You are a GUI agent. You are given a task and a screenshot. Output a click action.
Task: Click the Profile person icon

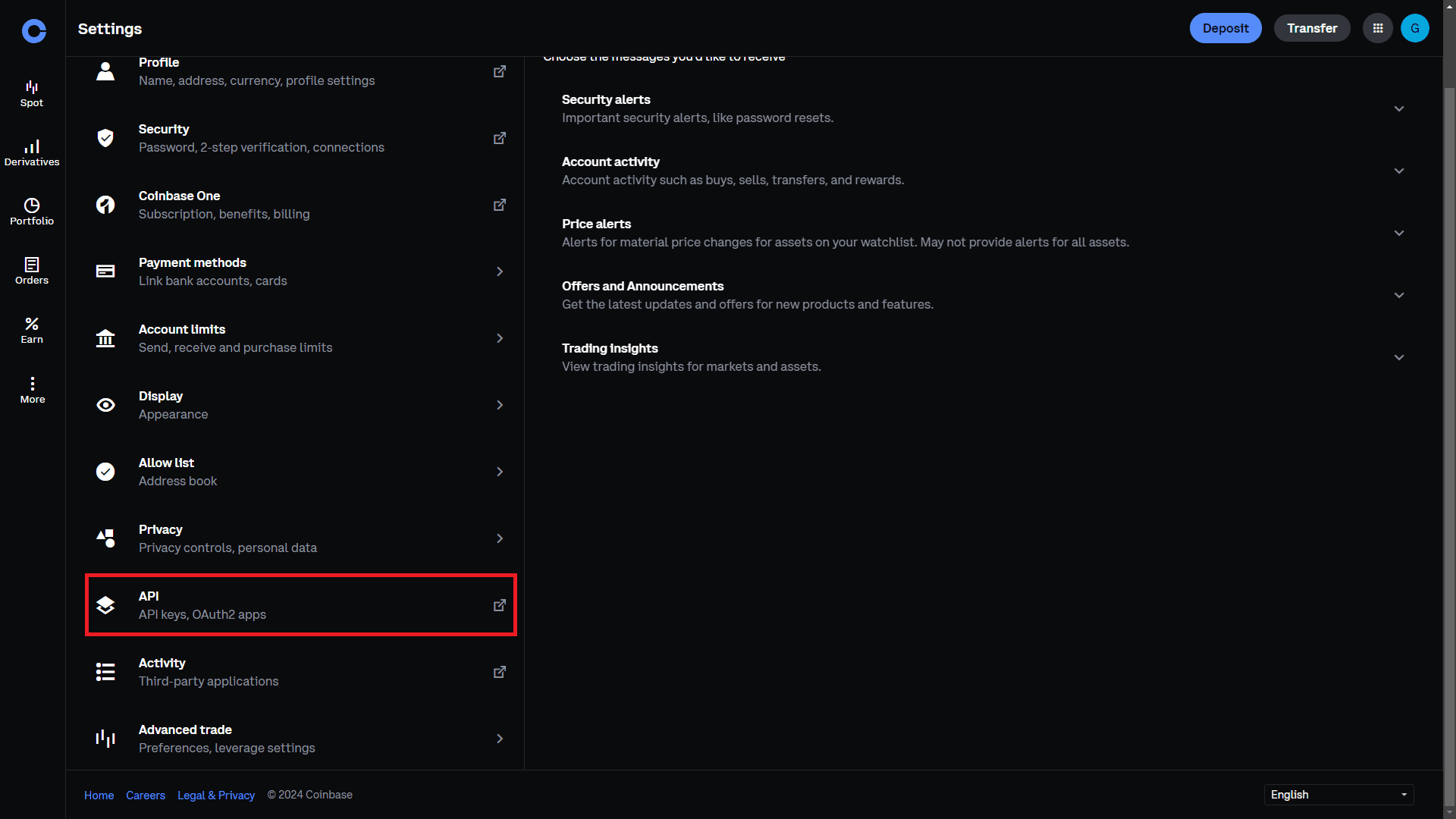[105, 71]
